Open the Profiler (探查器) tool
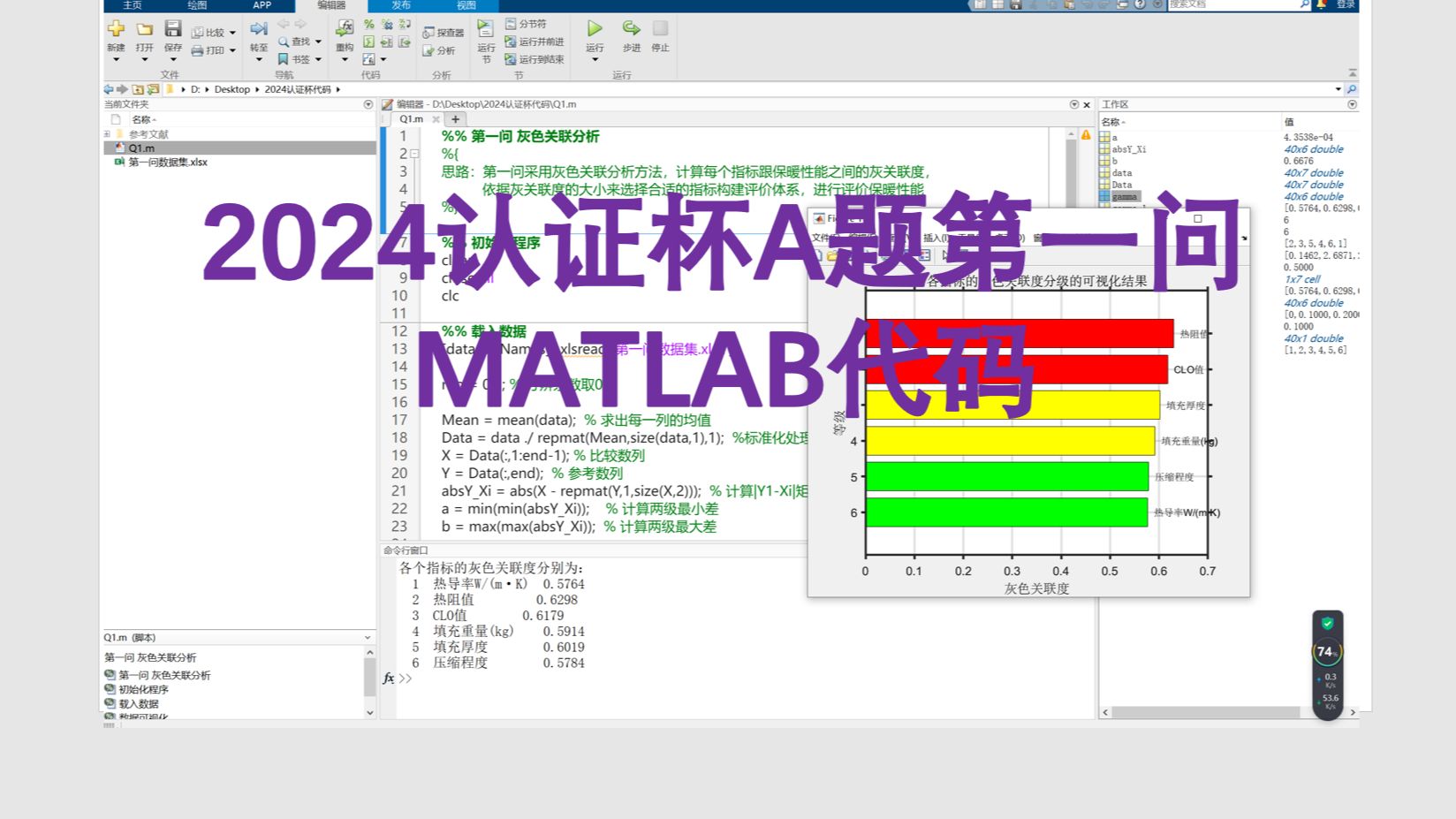This screenshot has width=1456, height=819. (444, 33)
